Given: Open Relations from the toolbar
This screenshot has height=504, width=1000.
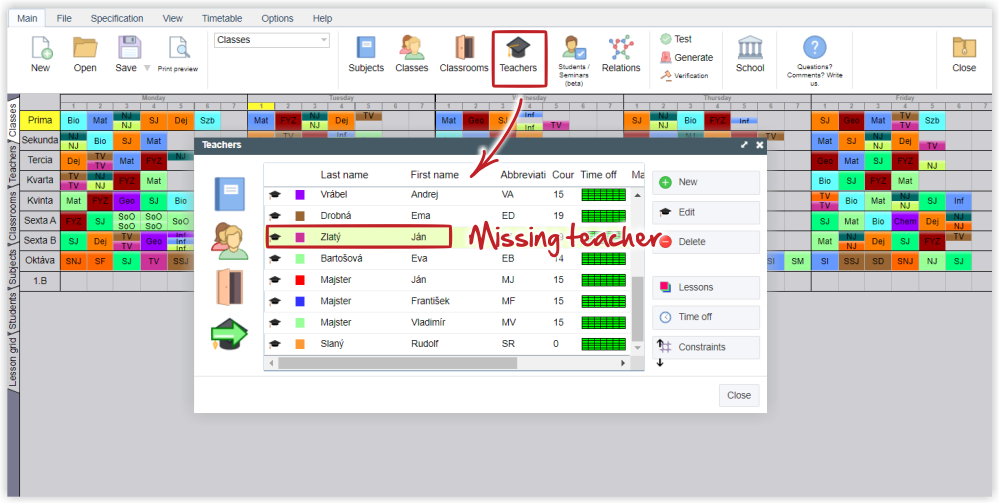Looking at the screenshot, I should 621,55.
